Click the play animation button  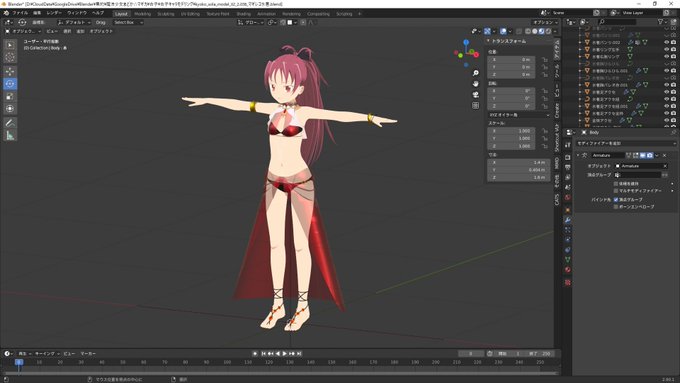(284, 354)
